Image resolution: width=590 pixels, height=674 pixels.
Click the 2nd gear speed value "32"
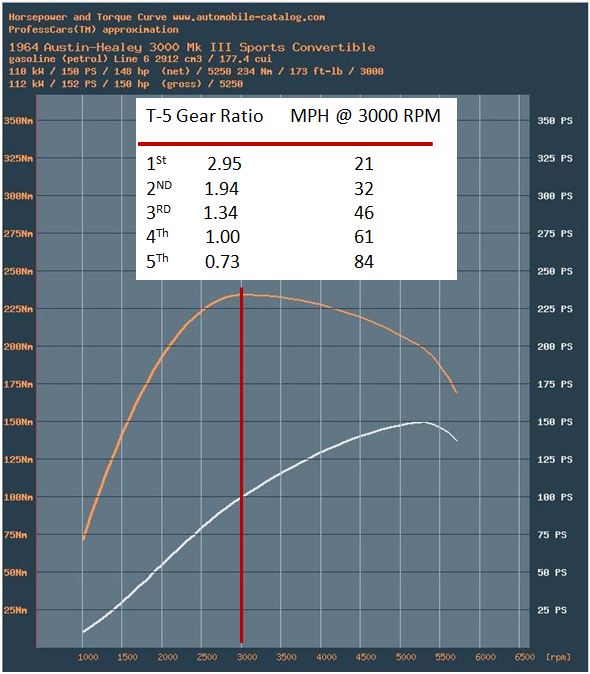click(364, 189)
